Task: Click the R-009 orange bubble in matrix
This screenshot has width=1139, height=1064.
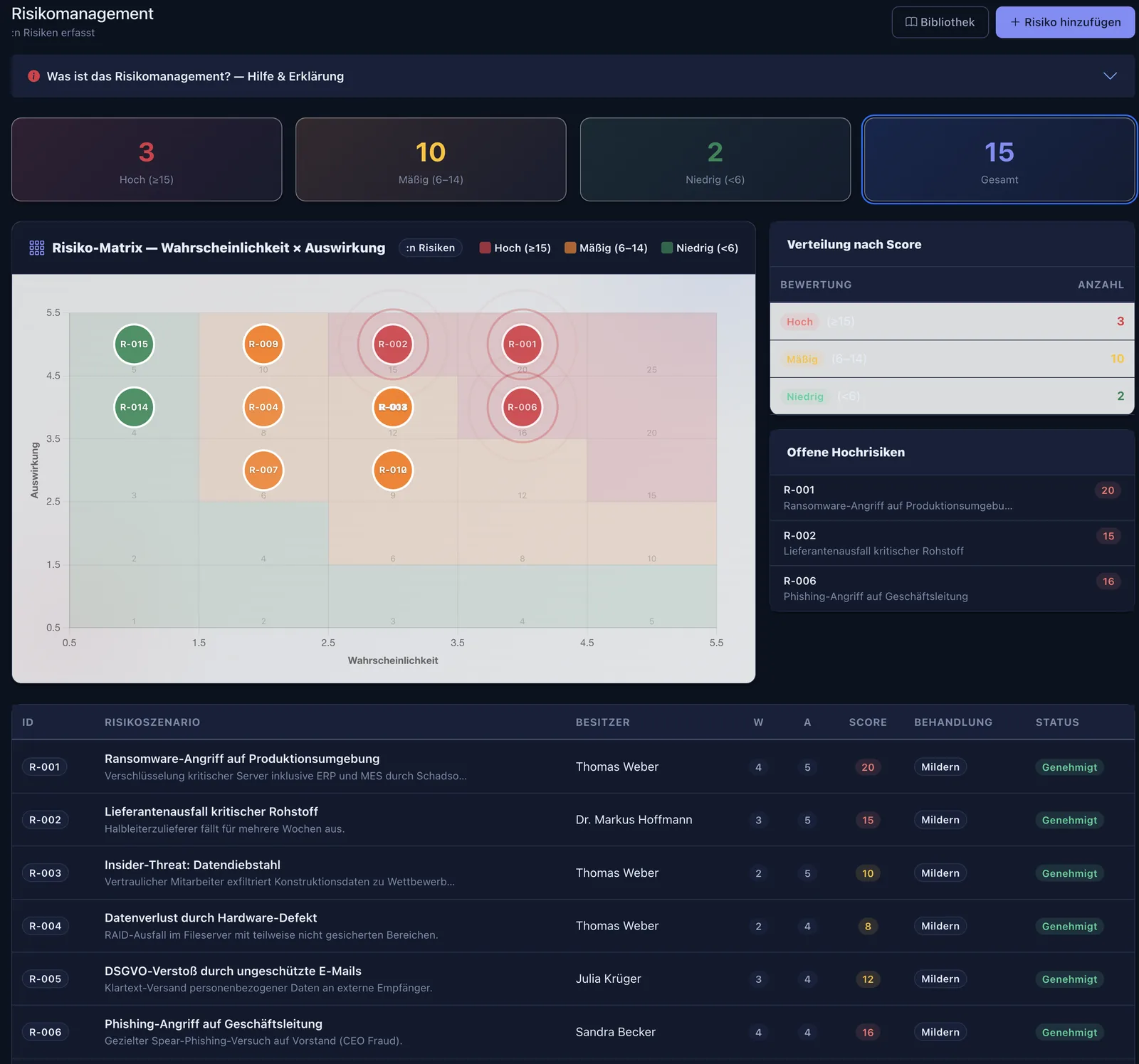Action: [263, 344]
